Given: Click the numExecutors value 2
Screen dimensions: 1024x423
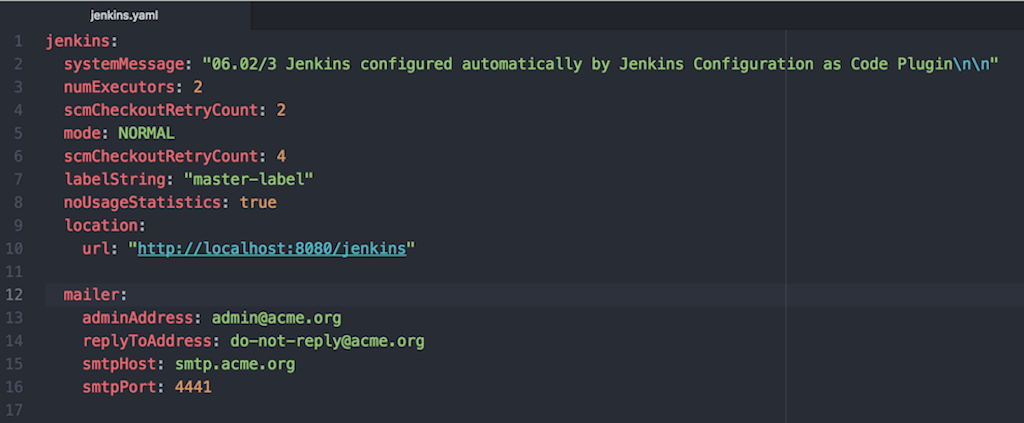Looking at the screenshot, I should pyautogui.click(x=198, y=88).
